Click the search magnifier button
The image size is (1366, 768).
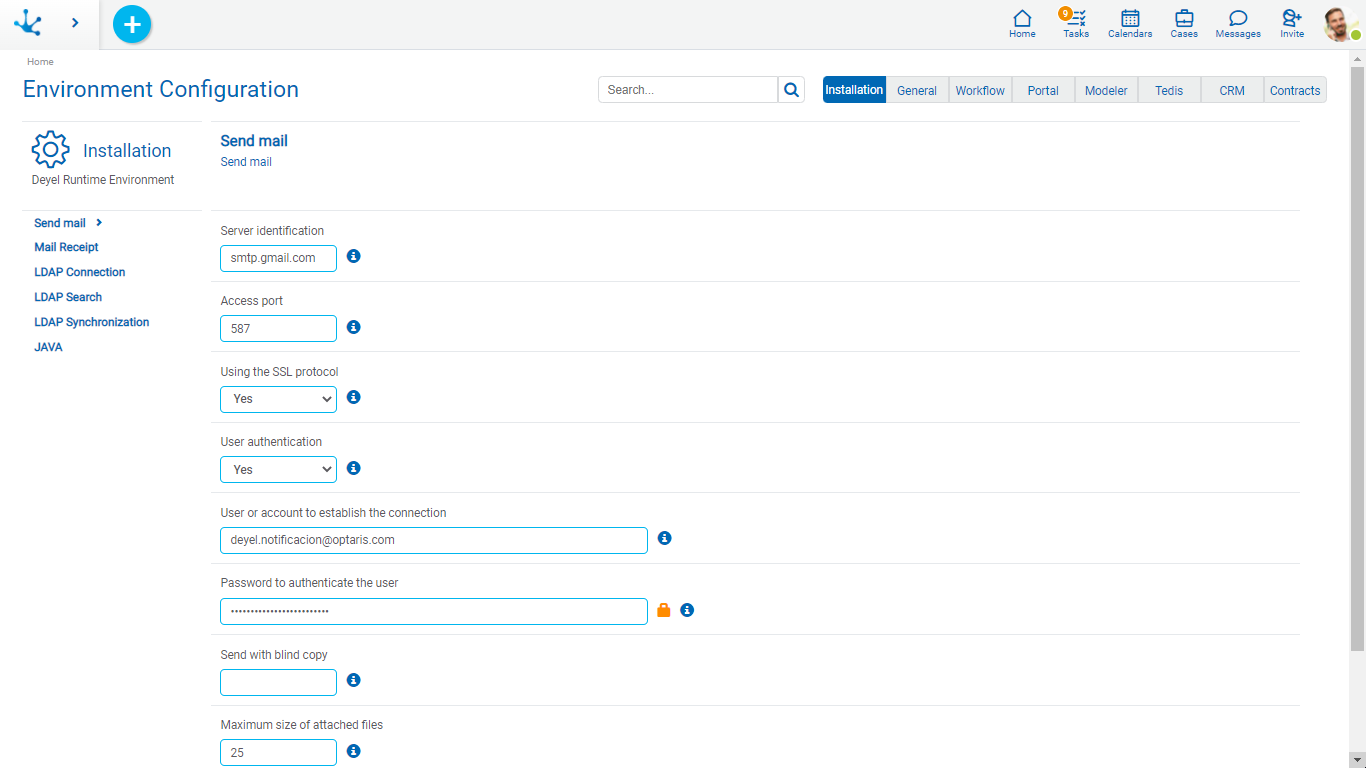click(x=791, y=90)
